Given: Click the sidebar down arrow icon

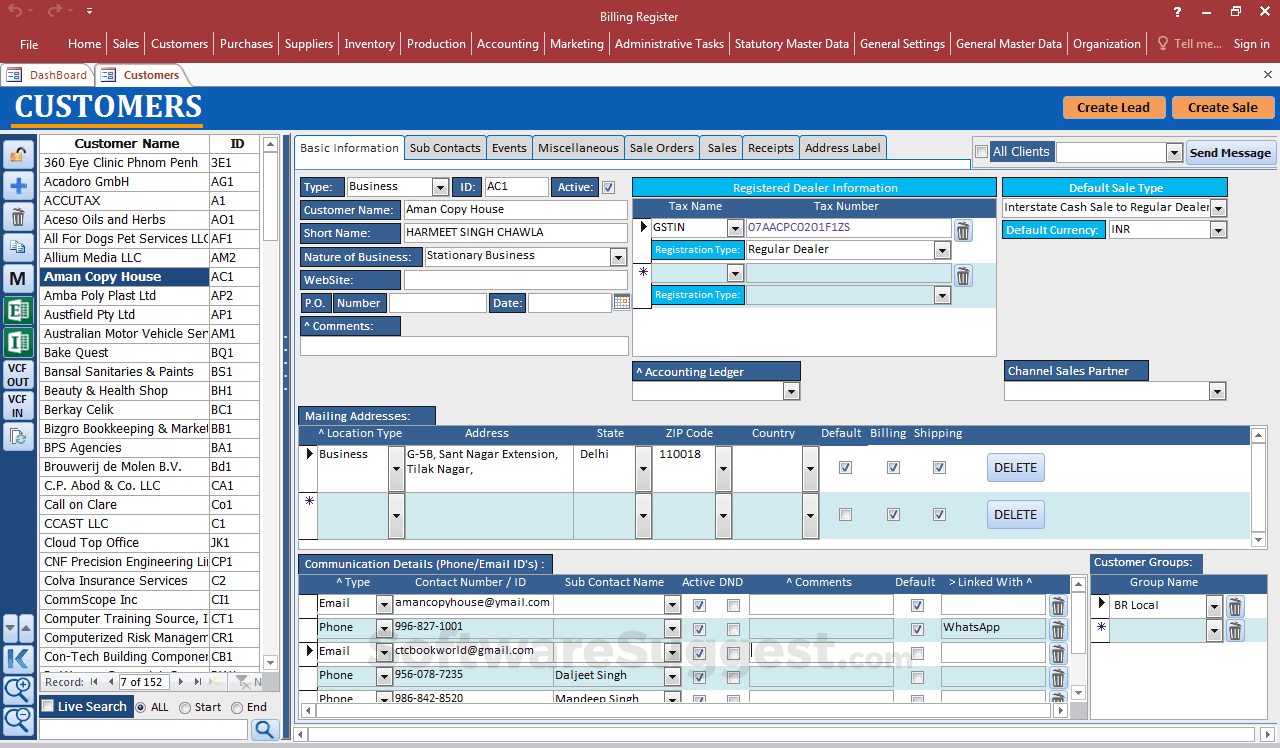Looking at the screenshot, I should [11, 628].
